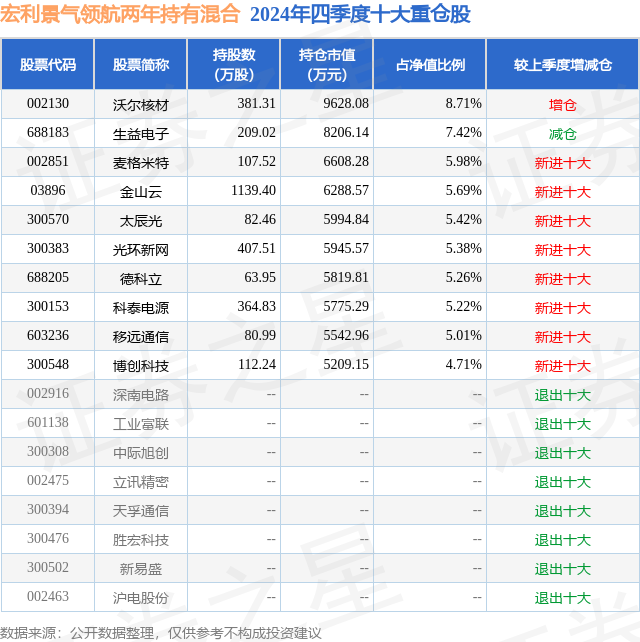Select stock code 300383
This screenshot has width=640, height=642.
(x=48, y=249)
